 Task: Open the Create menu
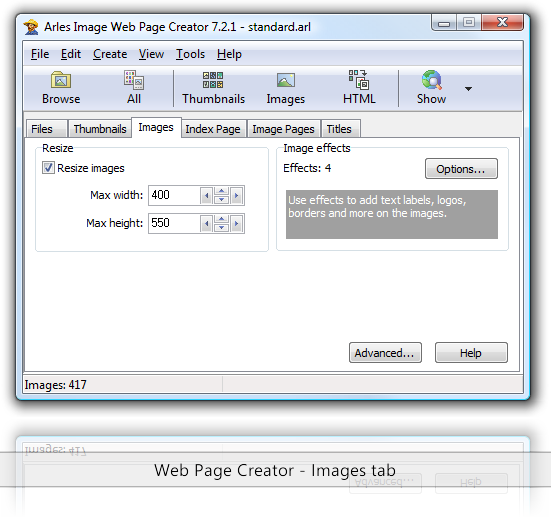110,54
